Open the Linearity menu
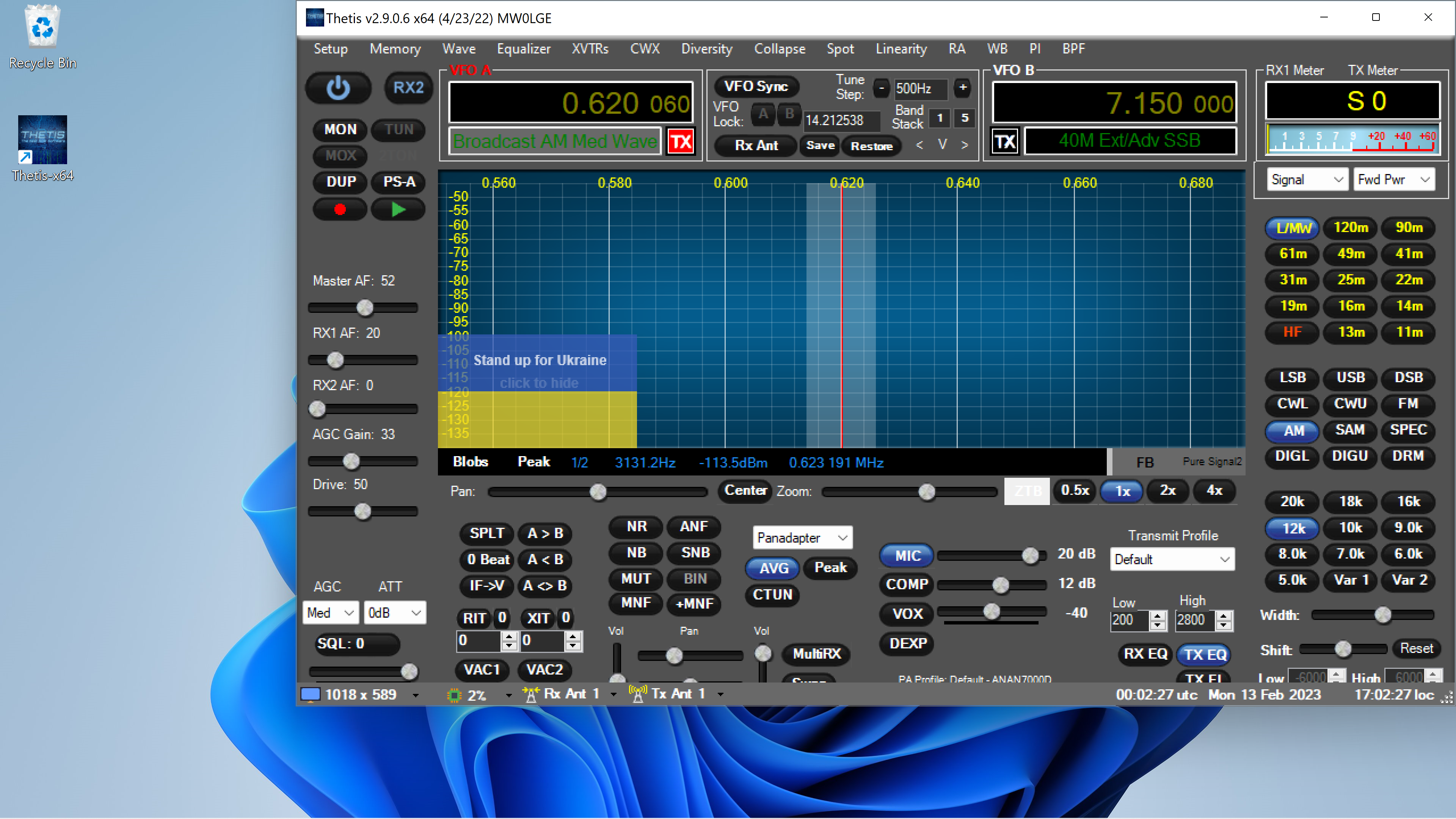The width and height of the screenshot is (1456, 819). [x=901, y=49]
